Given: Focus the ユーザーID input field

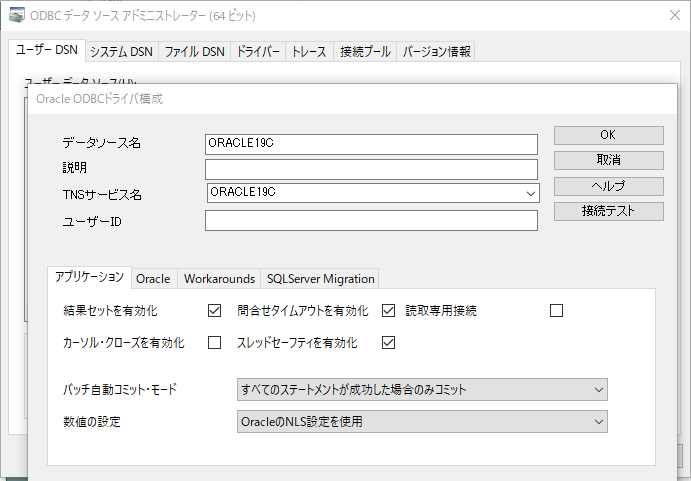Looking at the screenshot, I should 371,221.
